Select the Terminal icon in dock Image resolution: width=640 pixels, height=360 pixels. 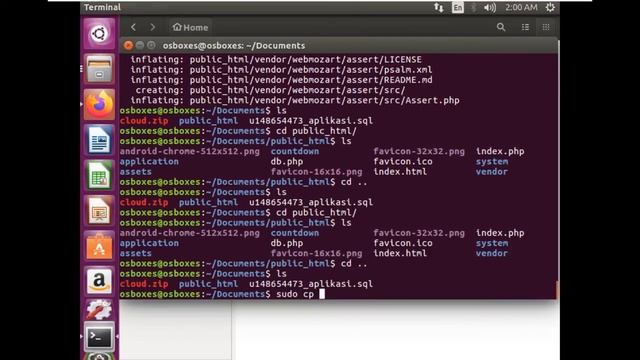(99, 337)
